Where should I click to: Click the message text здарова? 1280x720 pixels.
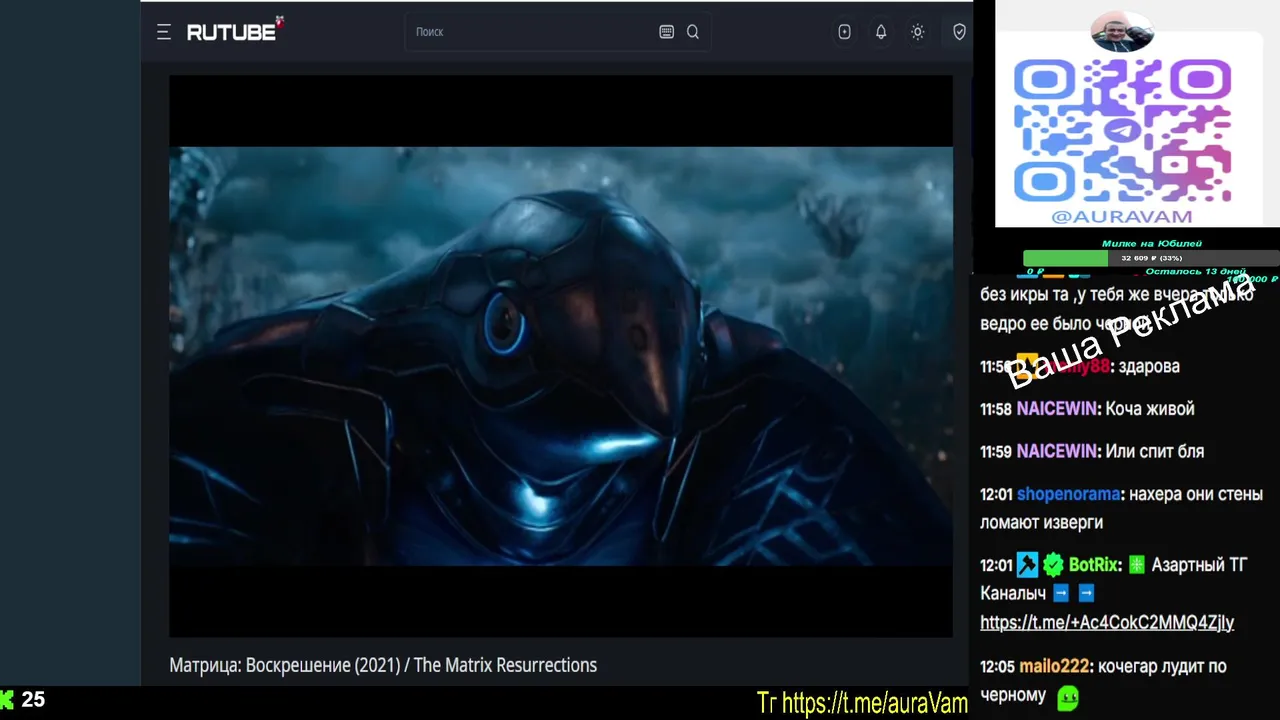coord(1149,366)
